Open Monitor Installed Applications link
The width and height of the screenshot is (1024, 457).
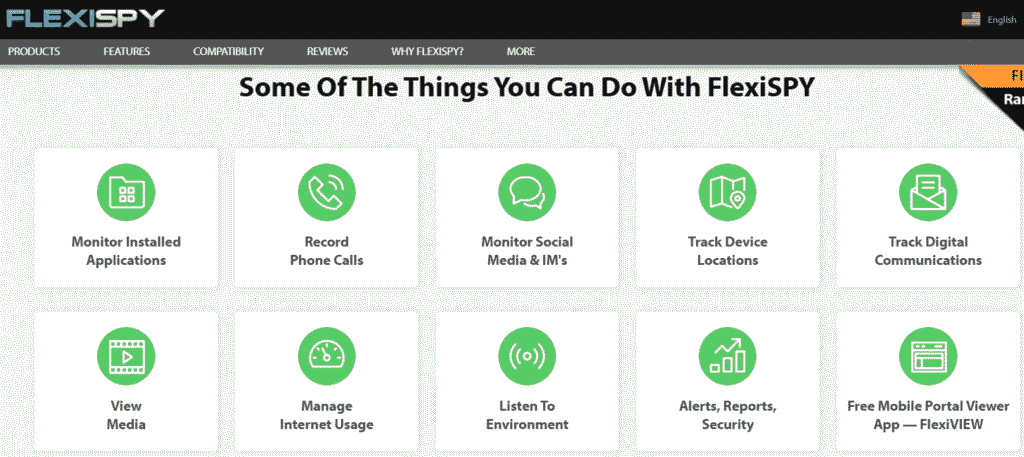(x=126, y=251)
